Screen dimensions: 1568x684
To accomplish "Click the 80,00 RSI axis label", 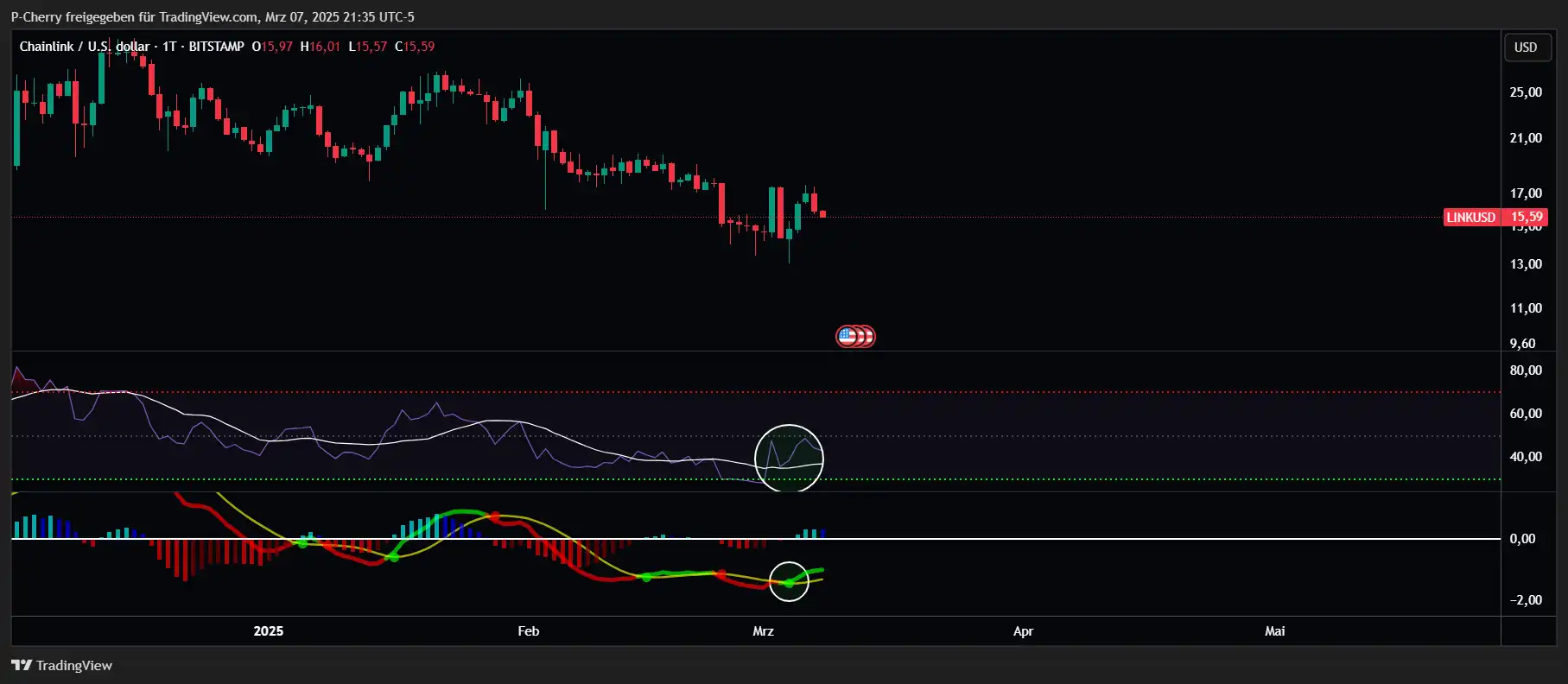I will coord(1526,370).
